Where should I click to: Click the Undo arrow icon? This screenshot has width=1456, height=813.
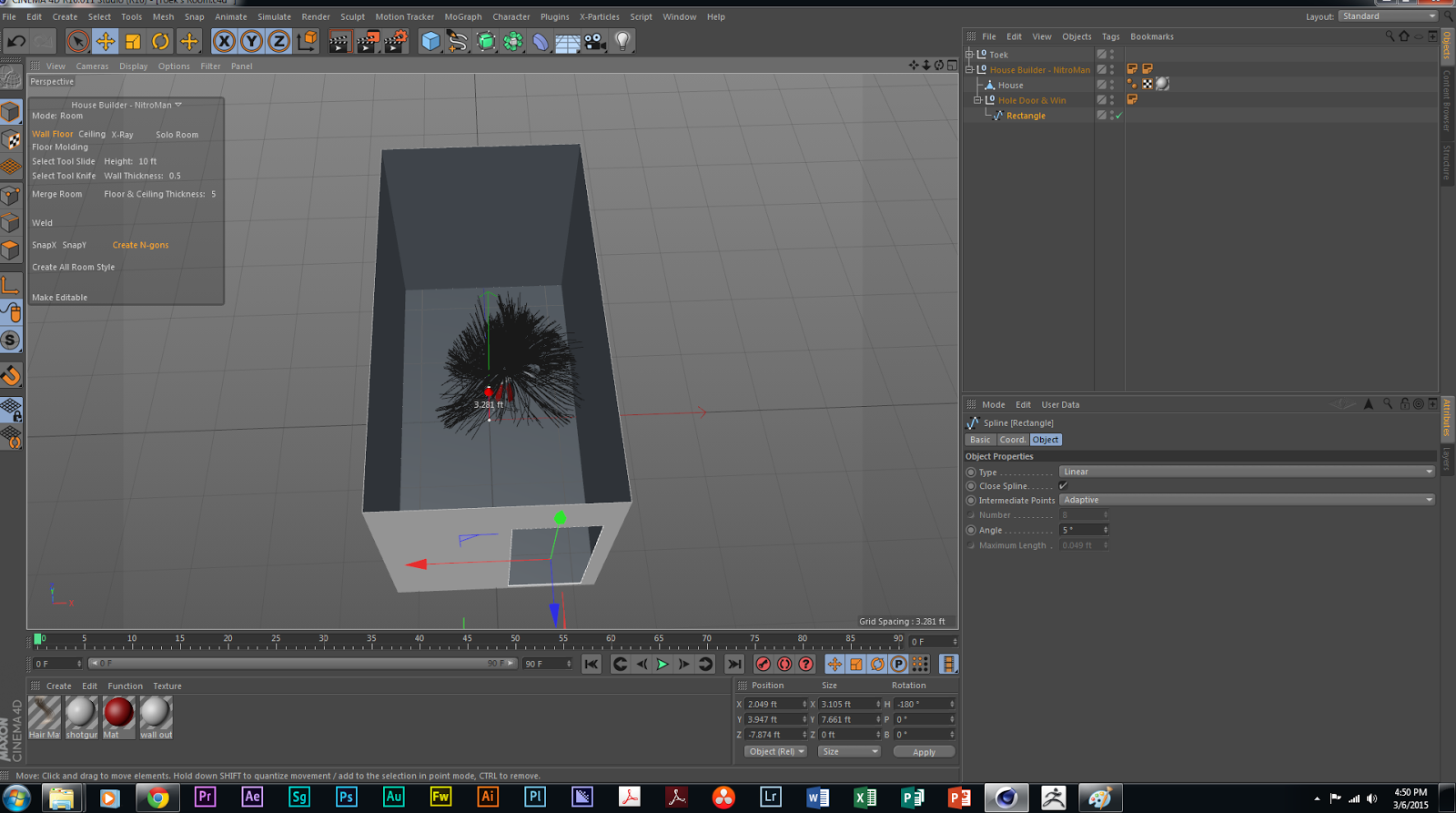click(15, 41)
